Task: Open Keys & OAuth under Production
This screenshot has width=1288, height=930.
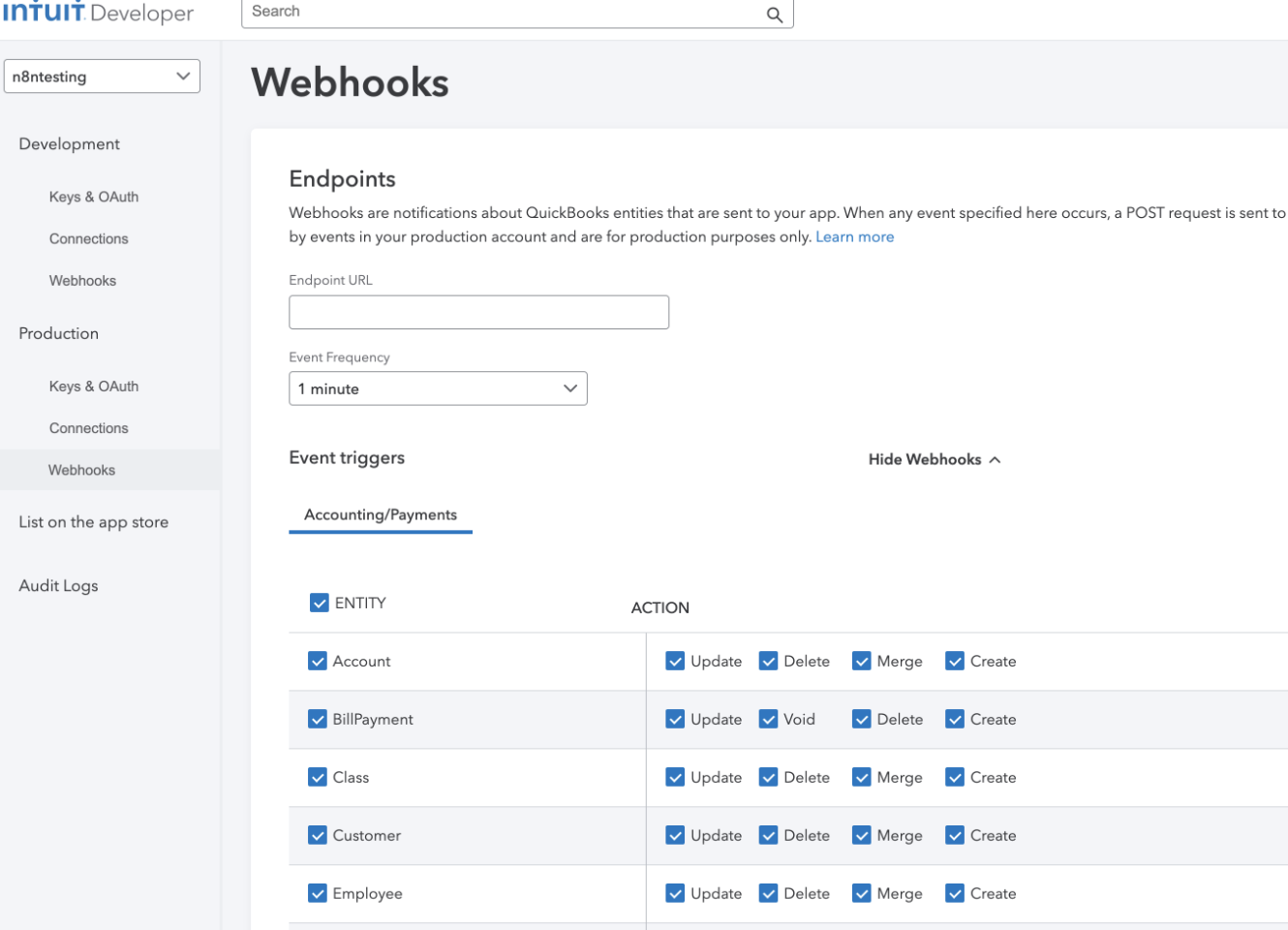Action: coord(94,386)
